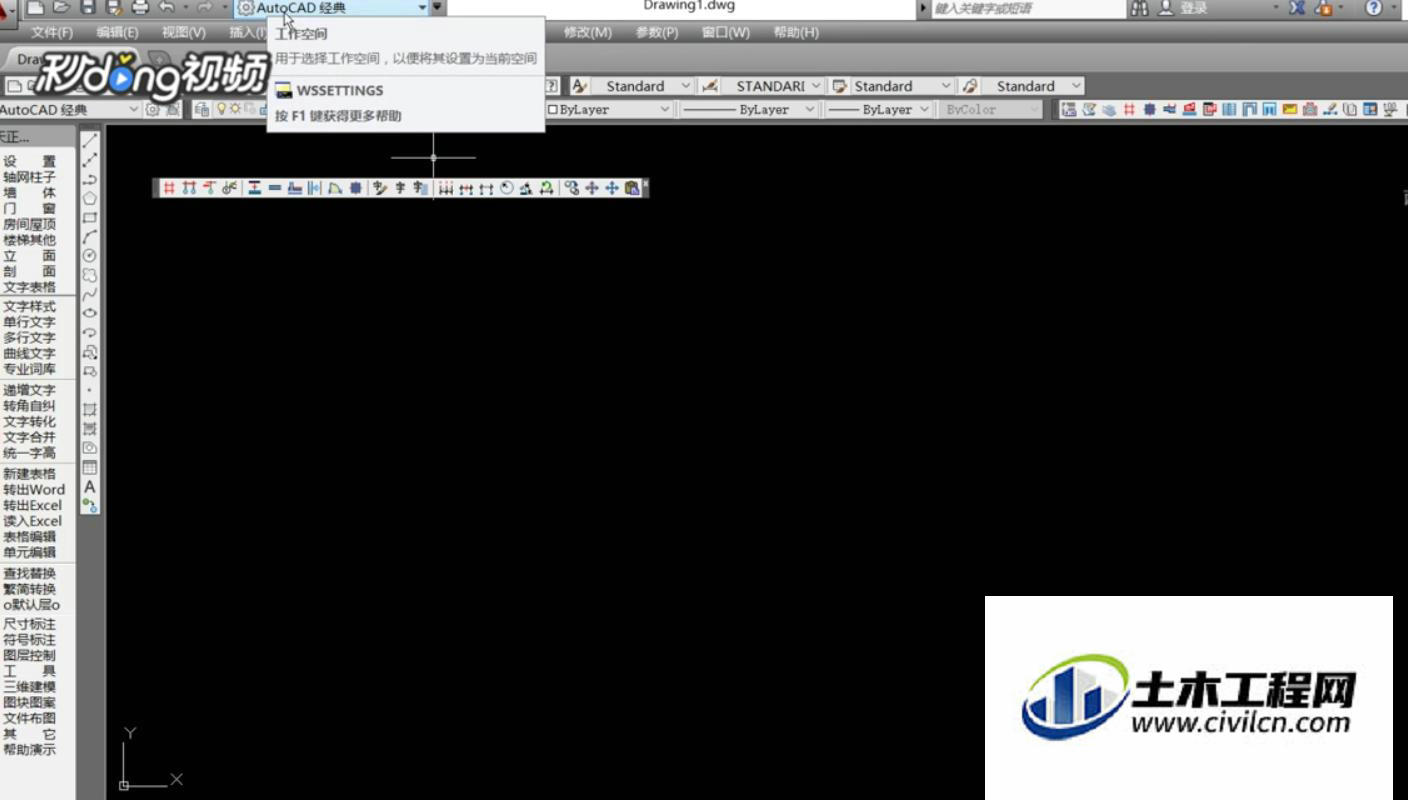Select the Polygon draw tool
Viewport: 1408px width, 800px height.
pos(90,198)
